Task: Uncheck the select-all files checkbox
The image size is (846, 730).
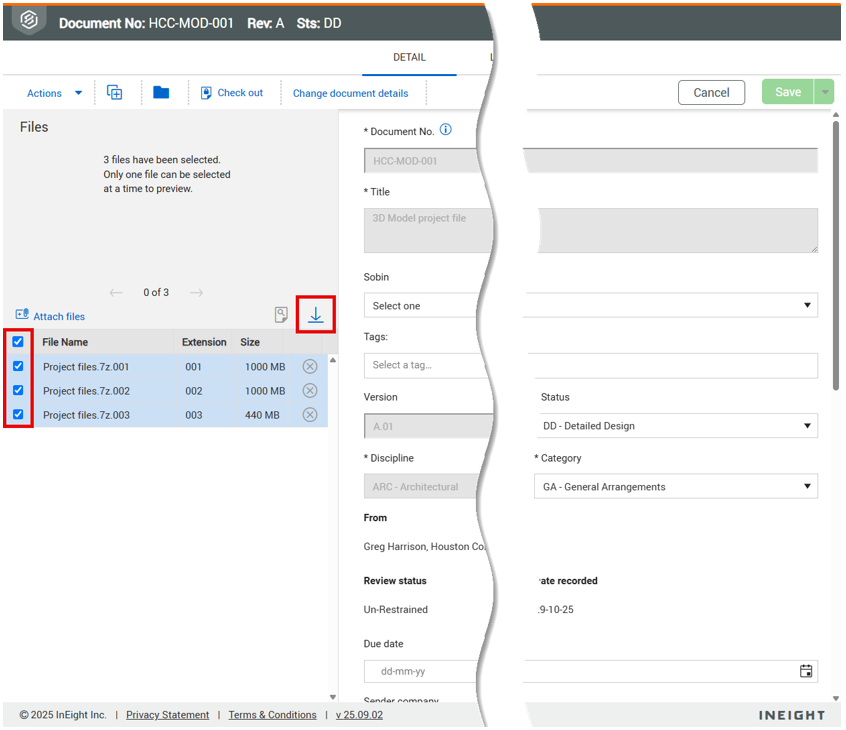Action: click(x=18, y=342)
